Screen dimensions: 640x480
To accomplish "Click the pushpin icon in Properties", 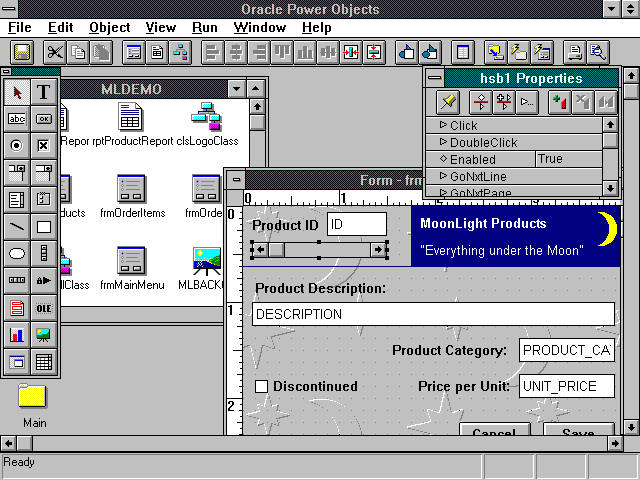I will coord(449,102).
